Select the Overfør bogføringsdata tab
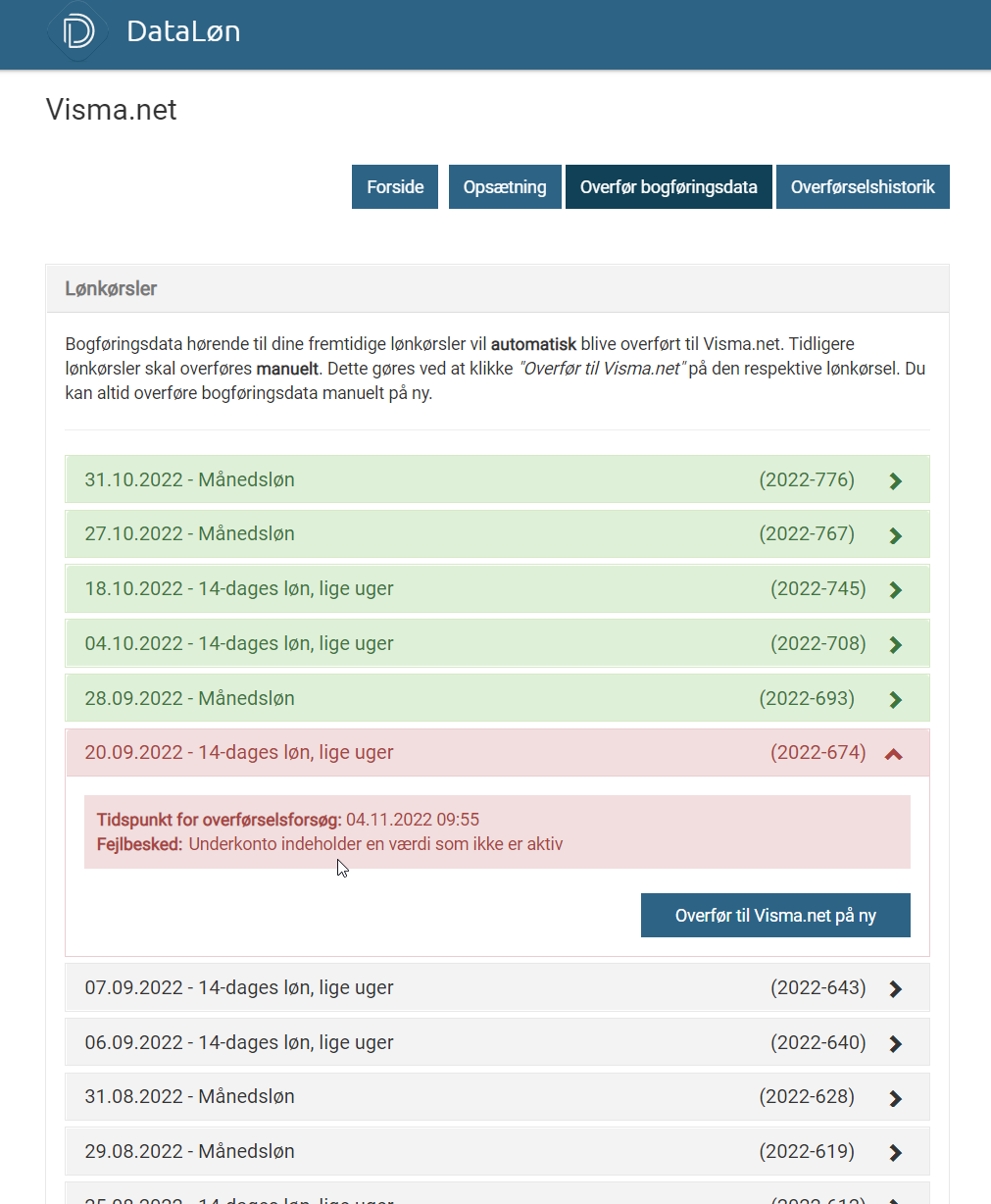Screen dimensions: 991x1204 (669, 187)
